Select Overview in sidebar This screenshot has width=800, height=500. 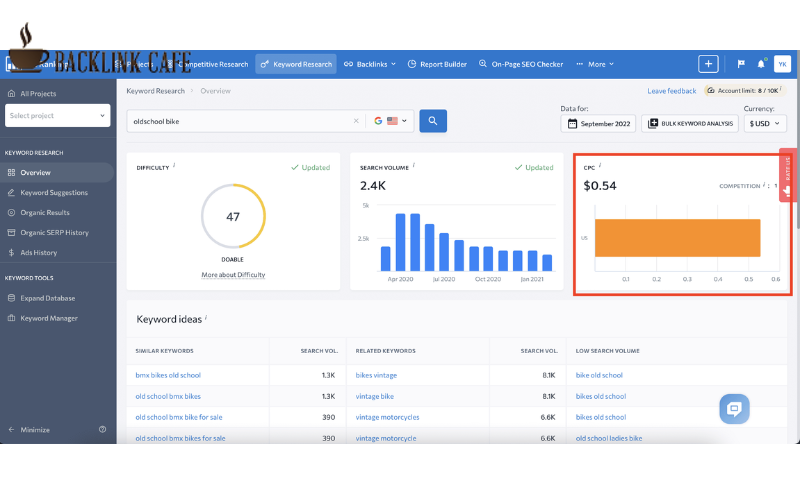tap(57, 172)
